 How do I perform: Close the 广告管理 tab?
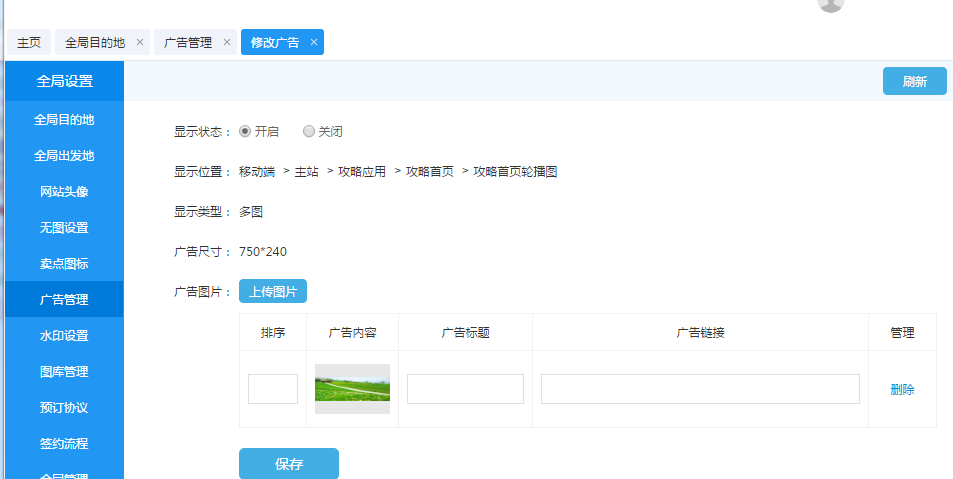[227, 42]
